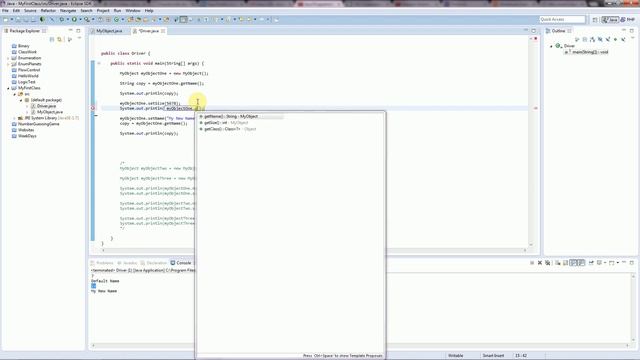
Task: Click the Skip All Breakpoints toolbar icon
Action: 52,20
